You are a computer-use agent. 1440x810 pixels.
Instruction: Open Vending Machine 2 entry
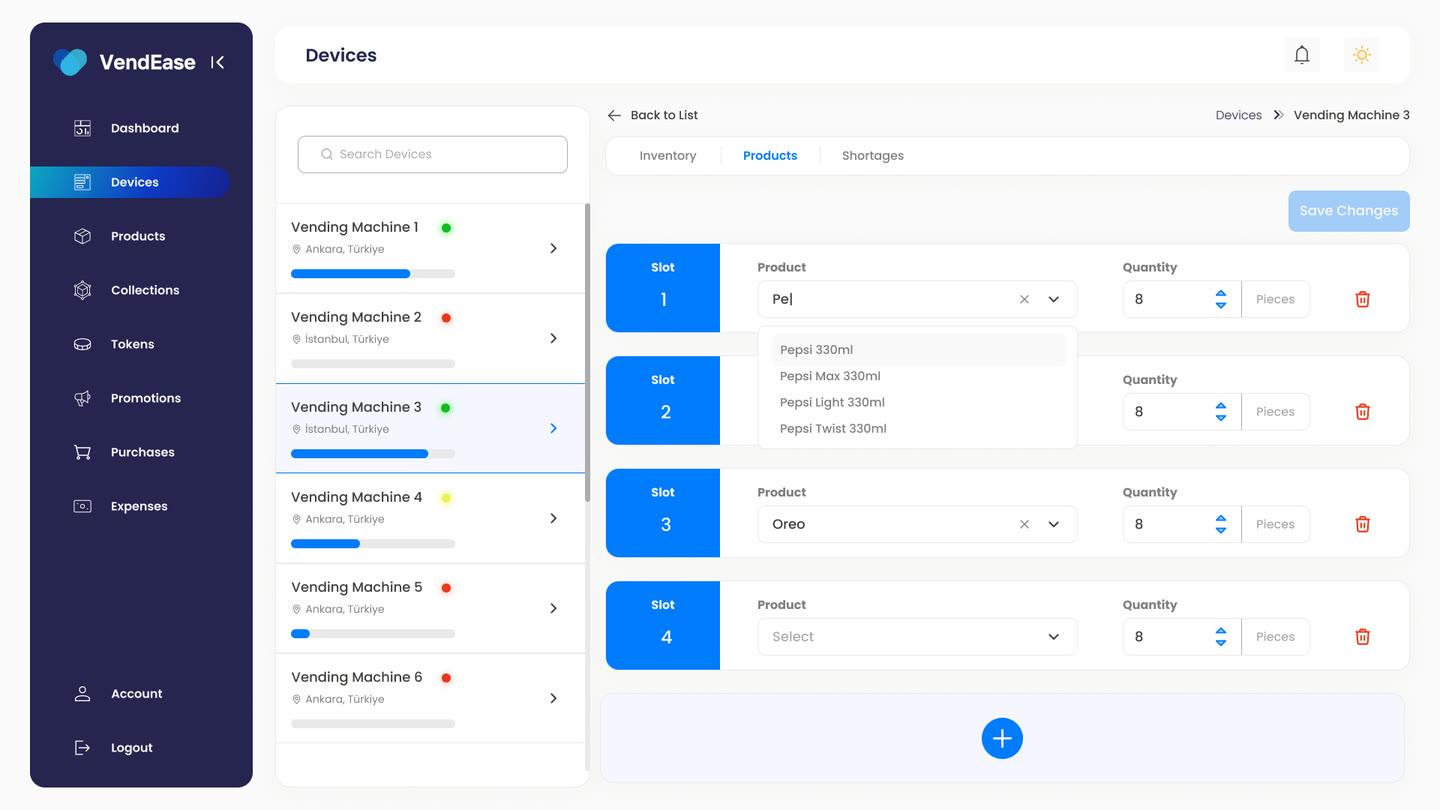pos(431,338)
